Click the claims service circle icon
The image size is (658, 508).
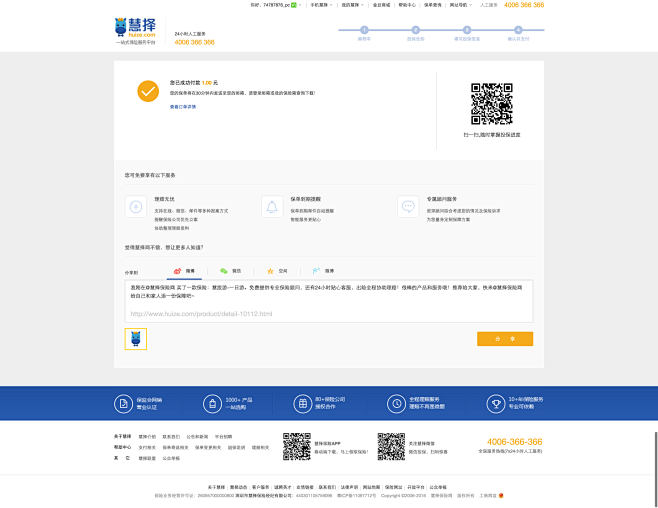[x=135, y=206]
